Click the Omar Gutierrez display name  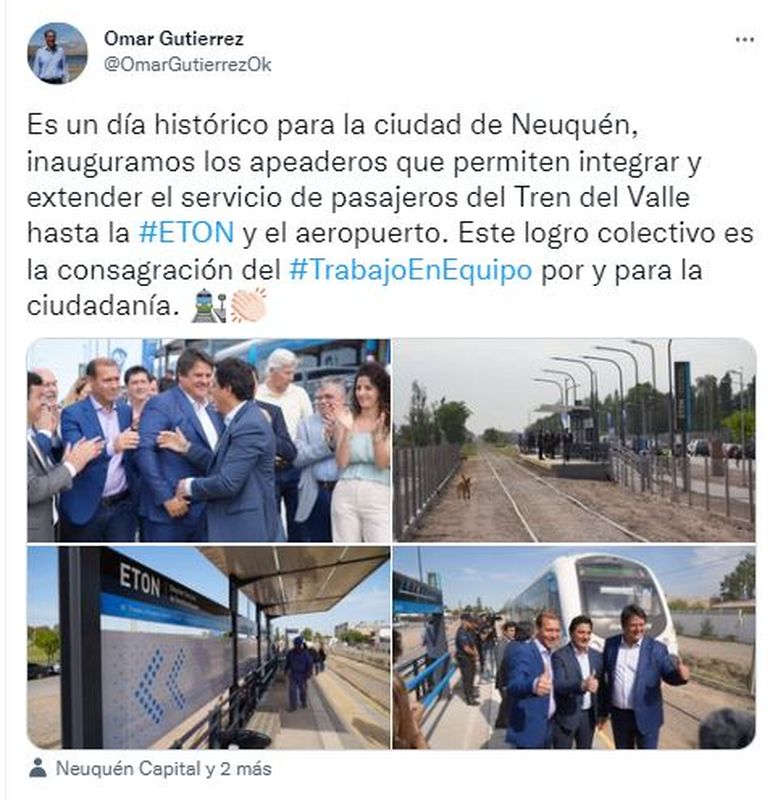(174, 38)
